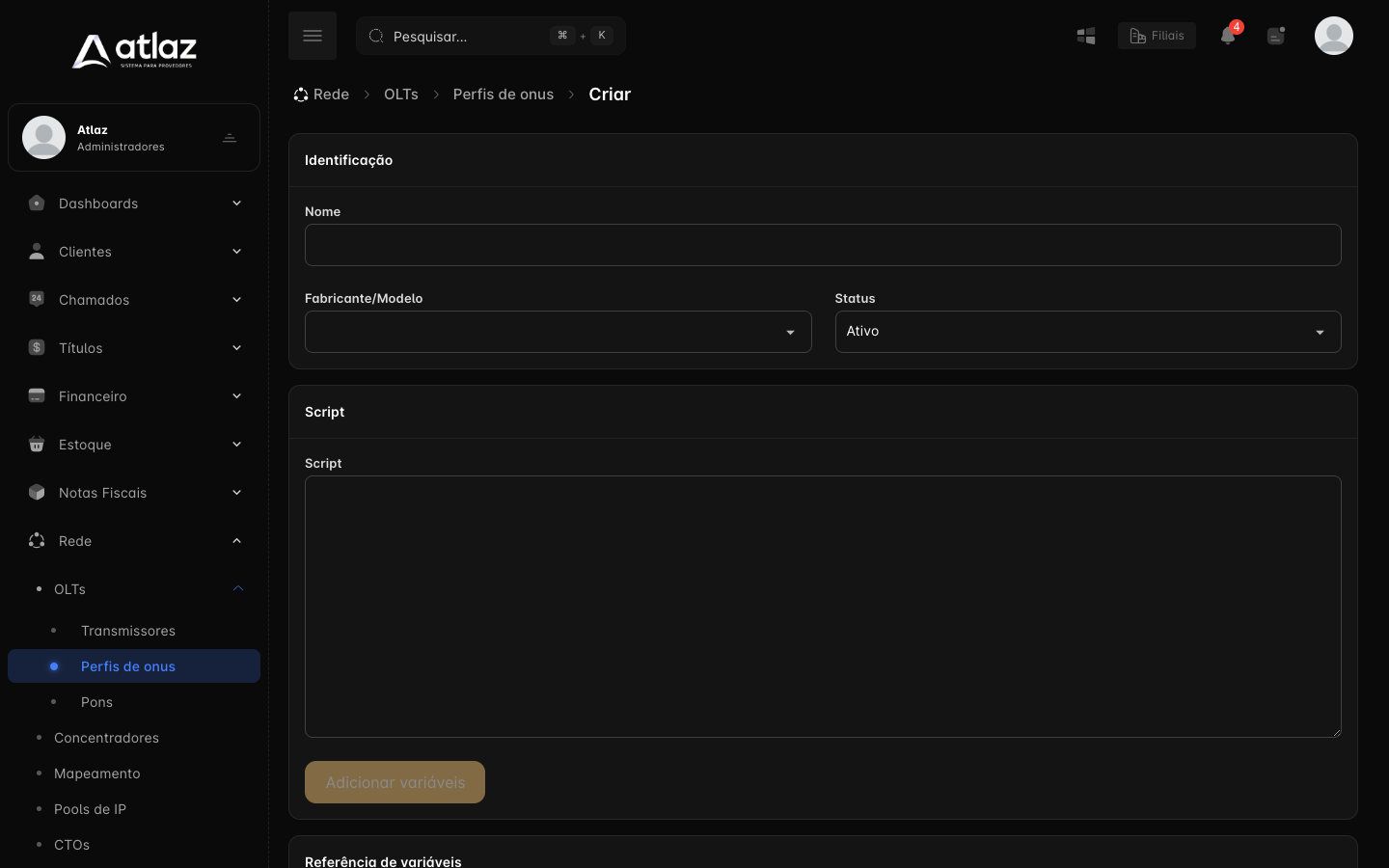Click the Adicionar variáveis button

tap(395, 782)
